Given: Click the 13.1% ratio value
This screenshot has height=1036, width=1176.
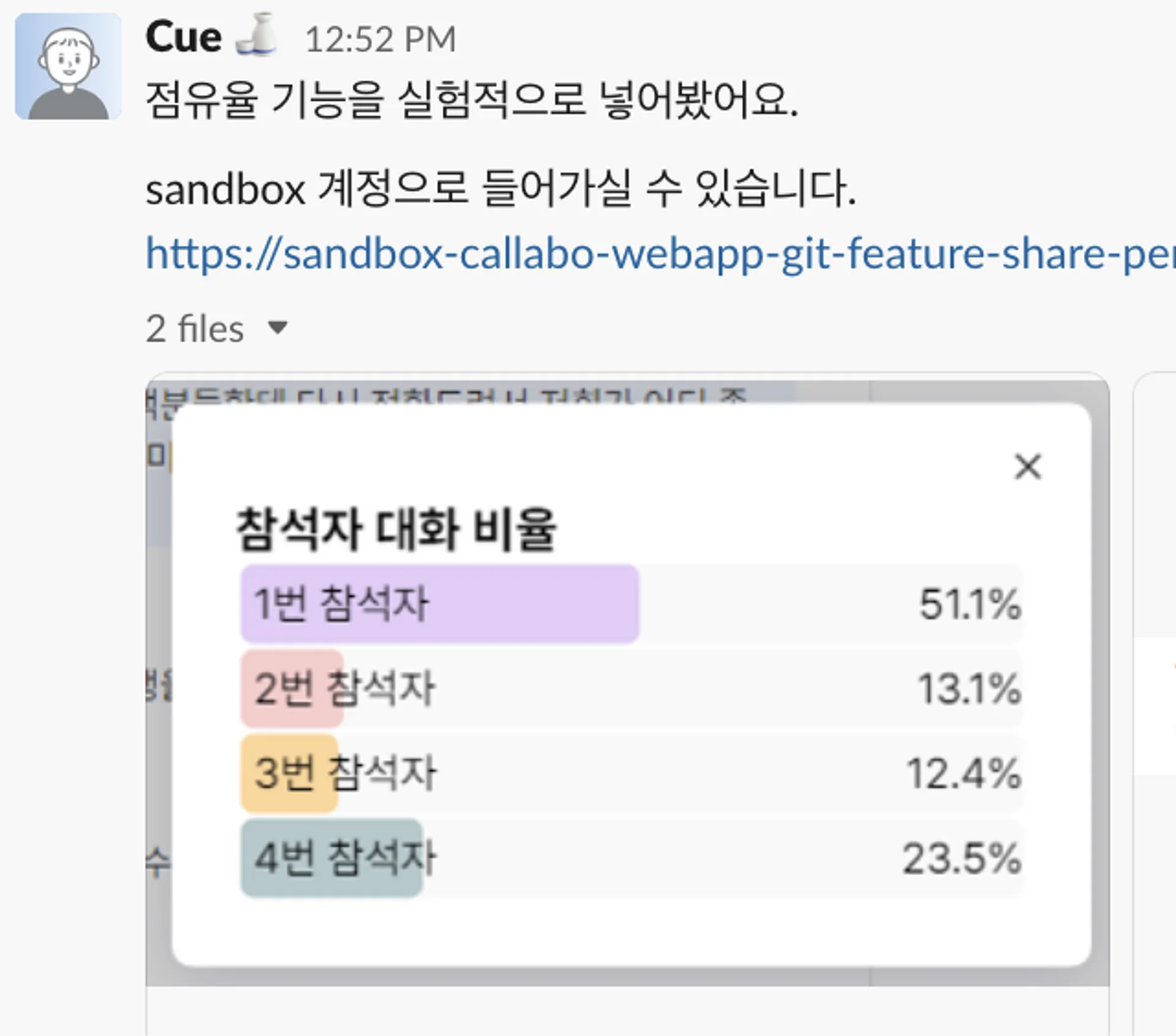Looking at the screenshot, I should (969, 689).
